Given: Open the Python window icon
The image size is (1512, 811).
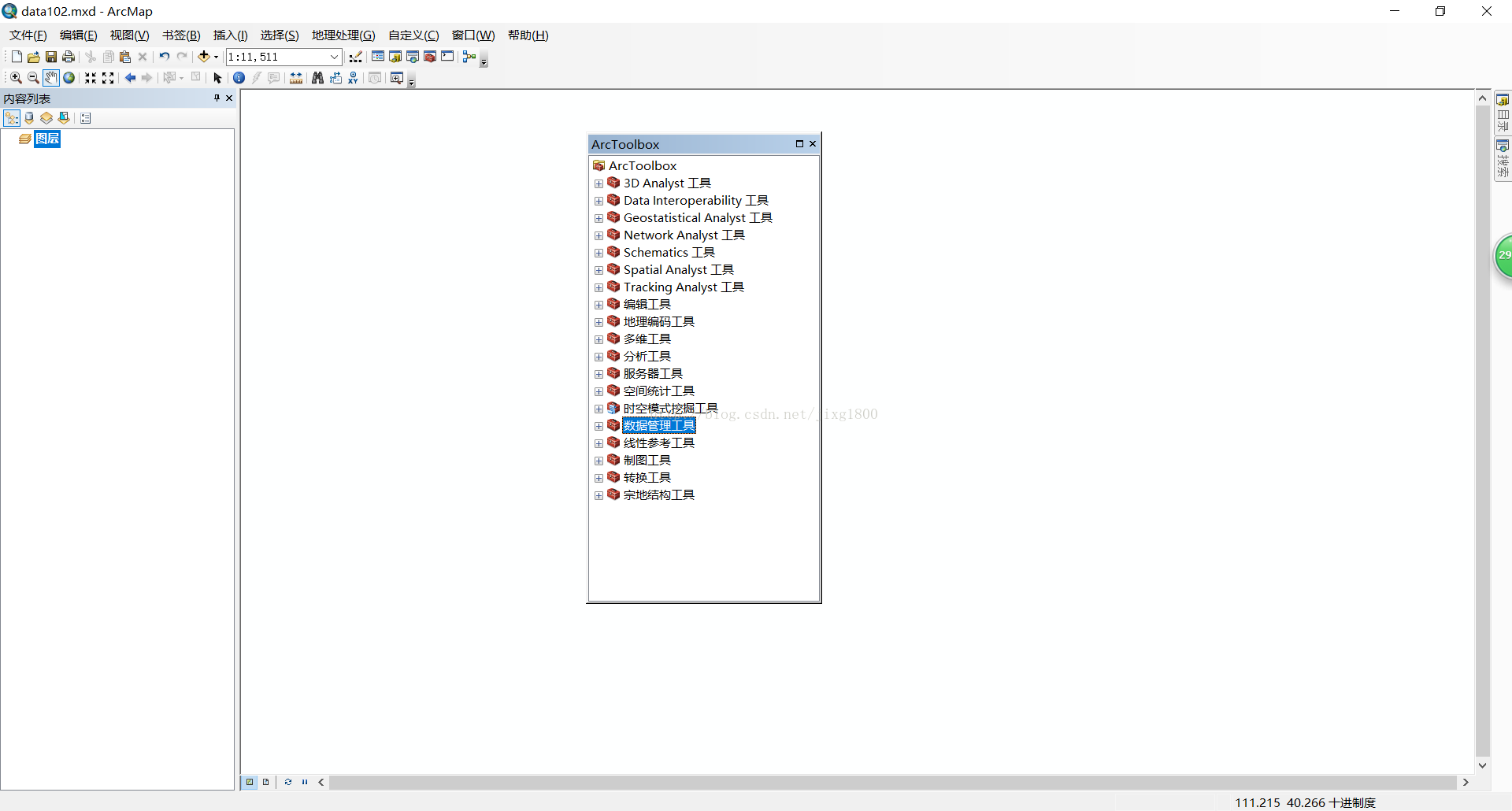Looking at the screenshot, I should coord(447,57).
